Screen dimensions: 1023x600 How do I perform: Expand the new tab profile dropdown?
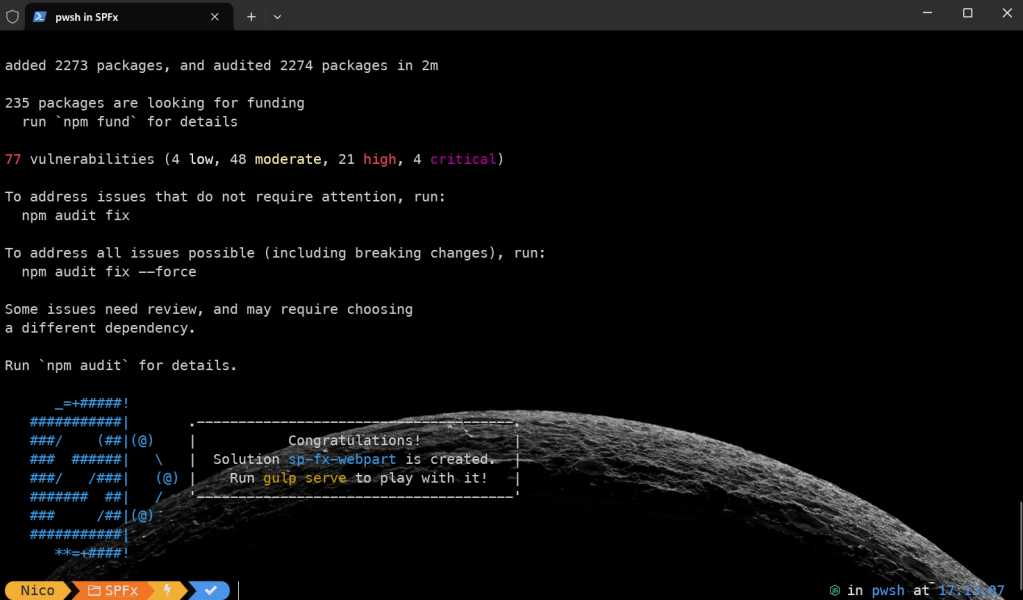pos(277,16)
